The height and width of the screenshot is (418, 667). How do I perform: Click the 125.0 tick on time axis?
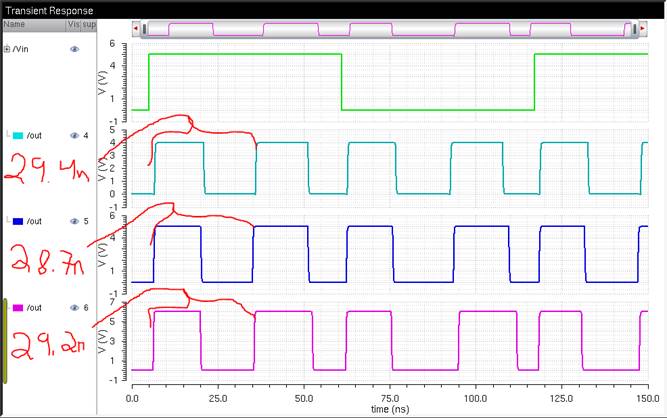pos(562,399)
